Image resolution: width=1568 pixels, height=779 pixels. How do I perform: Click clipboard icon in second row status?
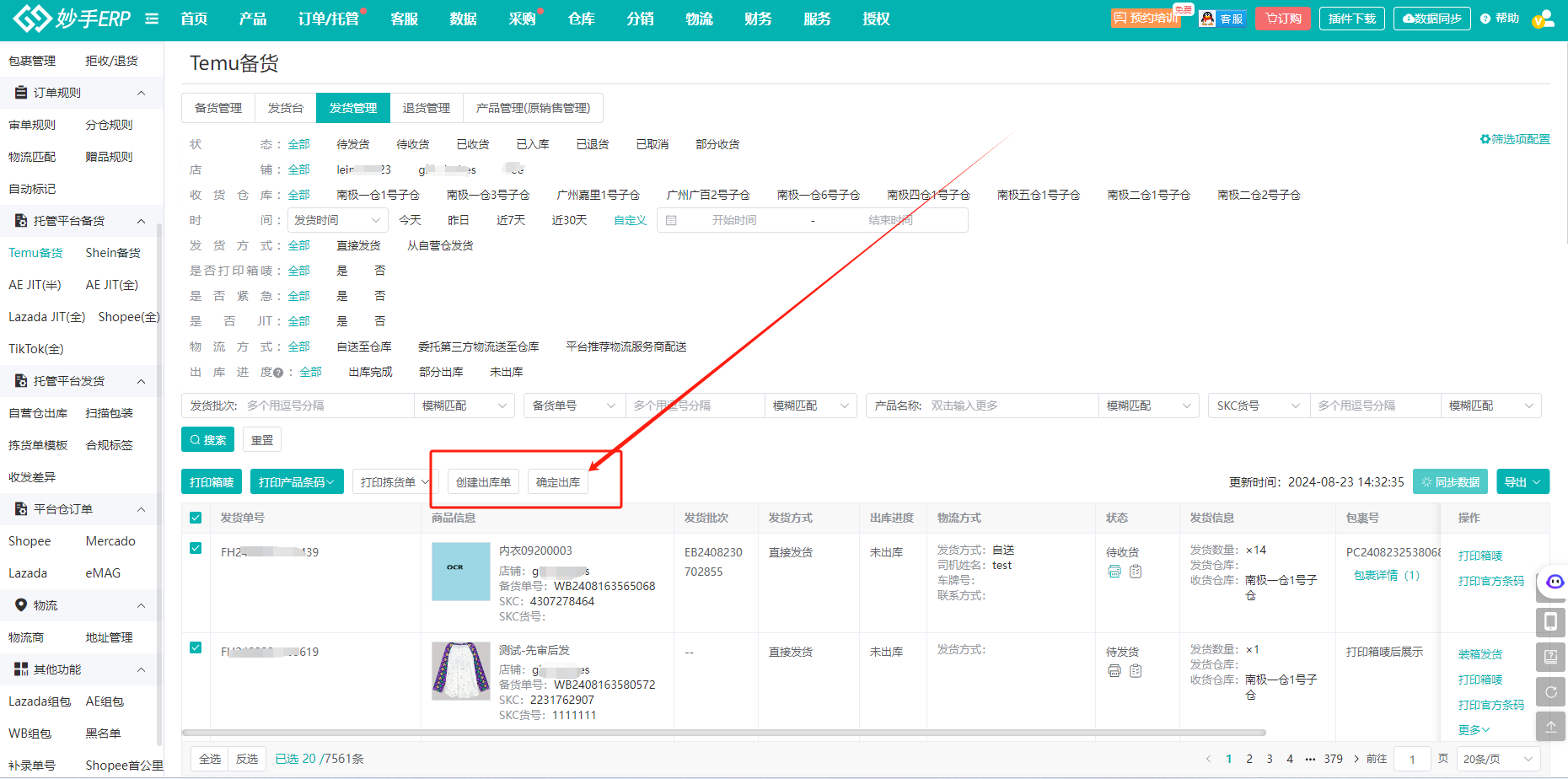(1136, 671)
